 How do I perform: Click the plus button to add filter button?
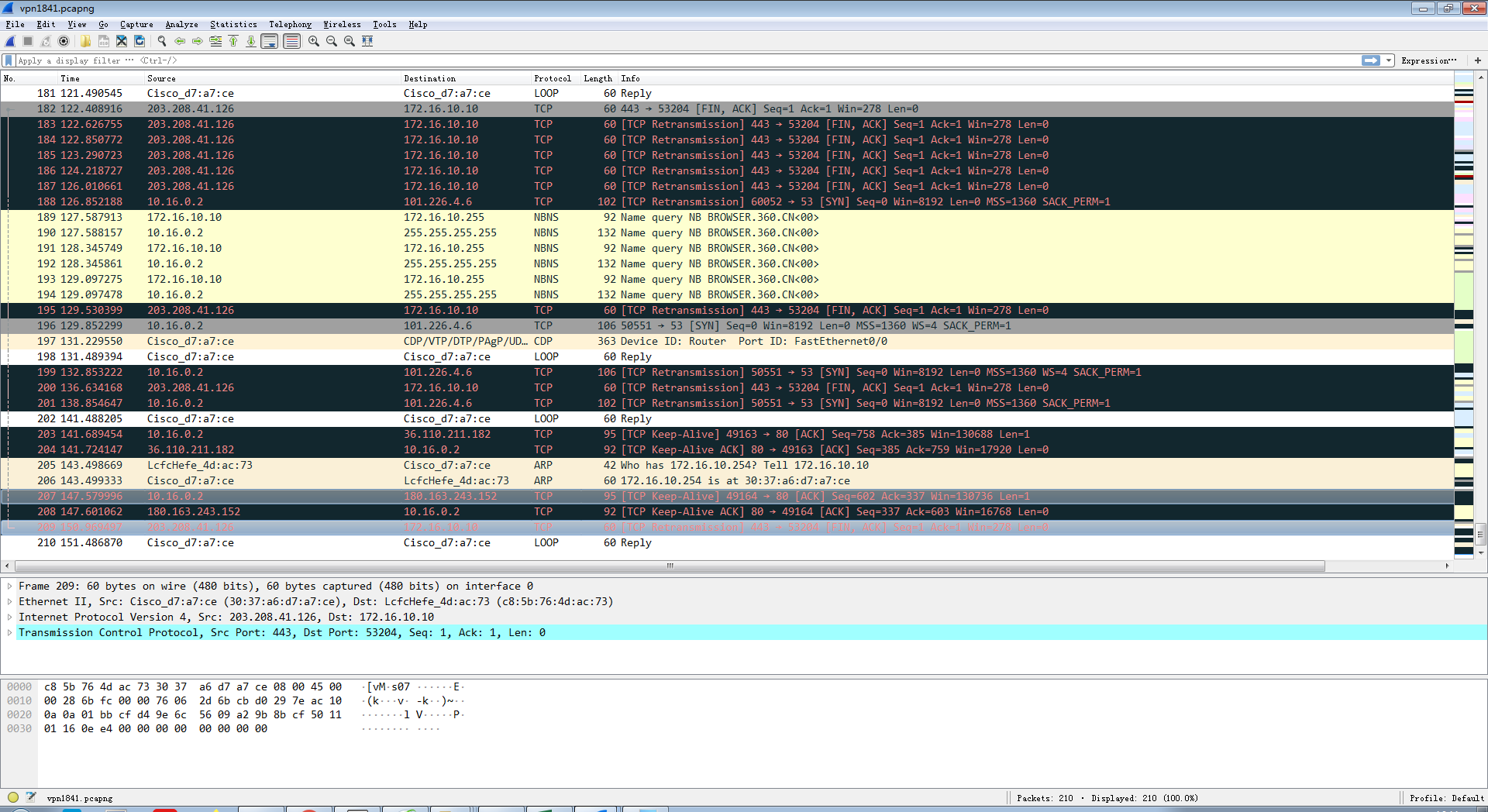pyautogui.click(x=1478, y=60)
